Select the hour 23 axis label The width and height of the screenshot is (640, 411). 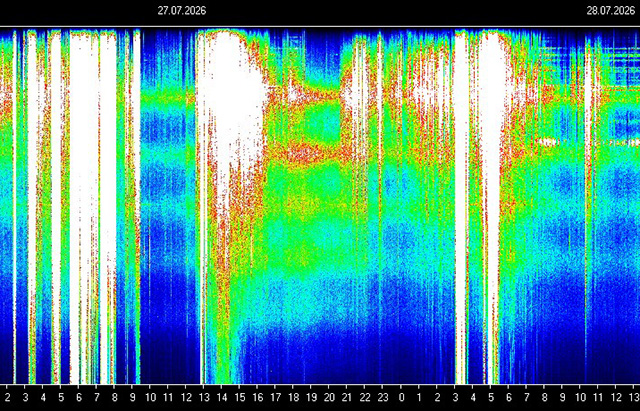coord(383,398)
